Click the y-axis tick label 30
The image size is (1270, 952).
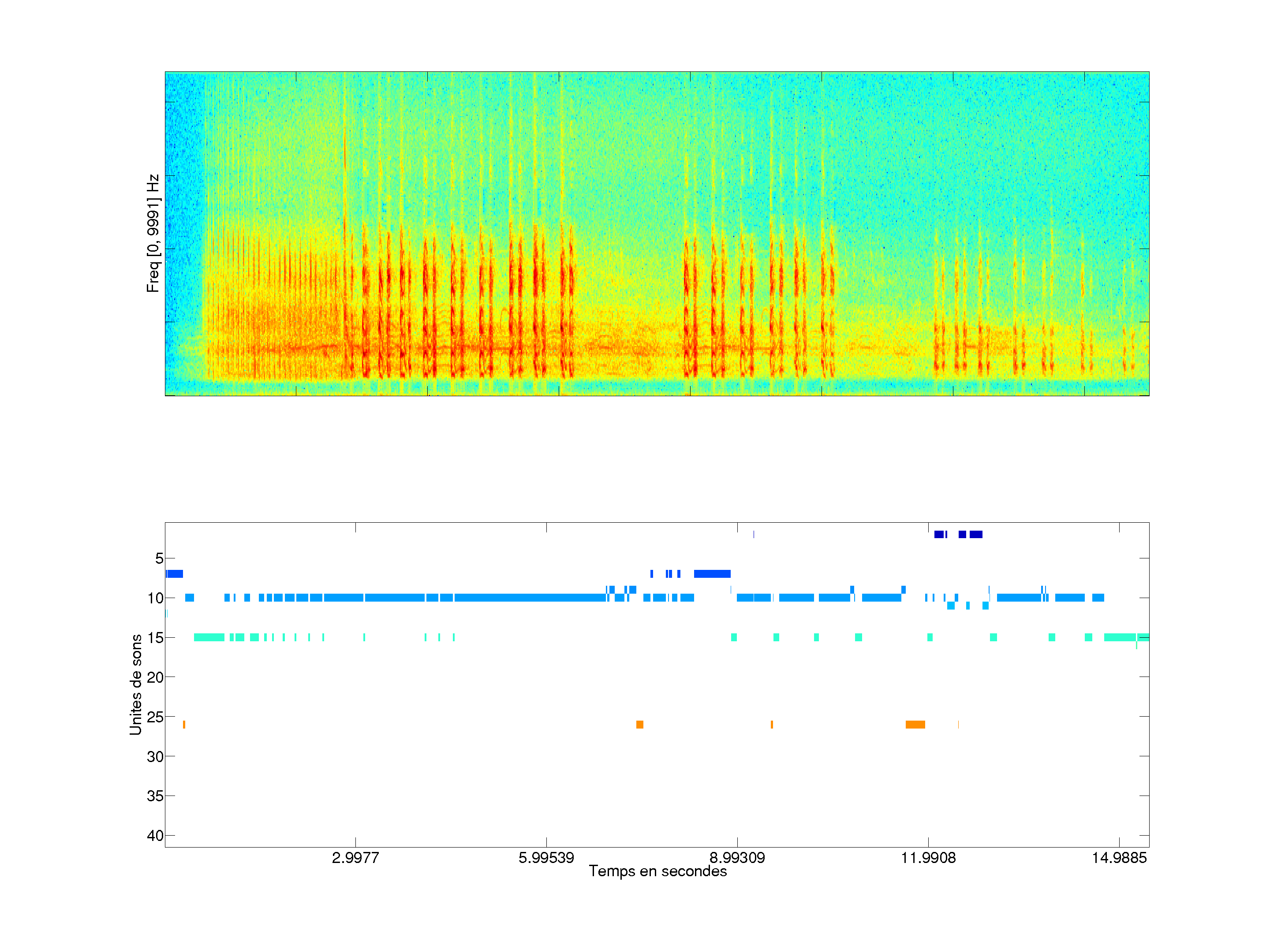tap(155, 756)
